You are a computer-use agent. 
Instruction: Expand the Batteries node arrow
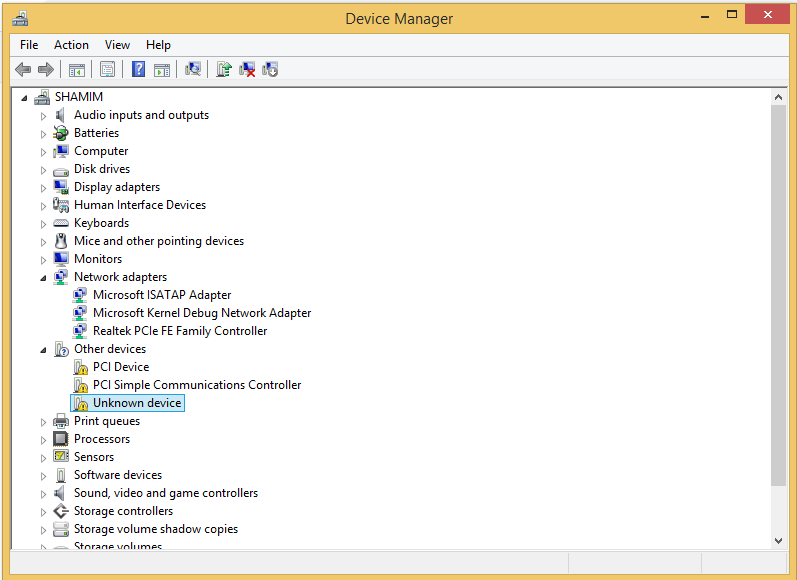click(x=43, y=134)
